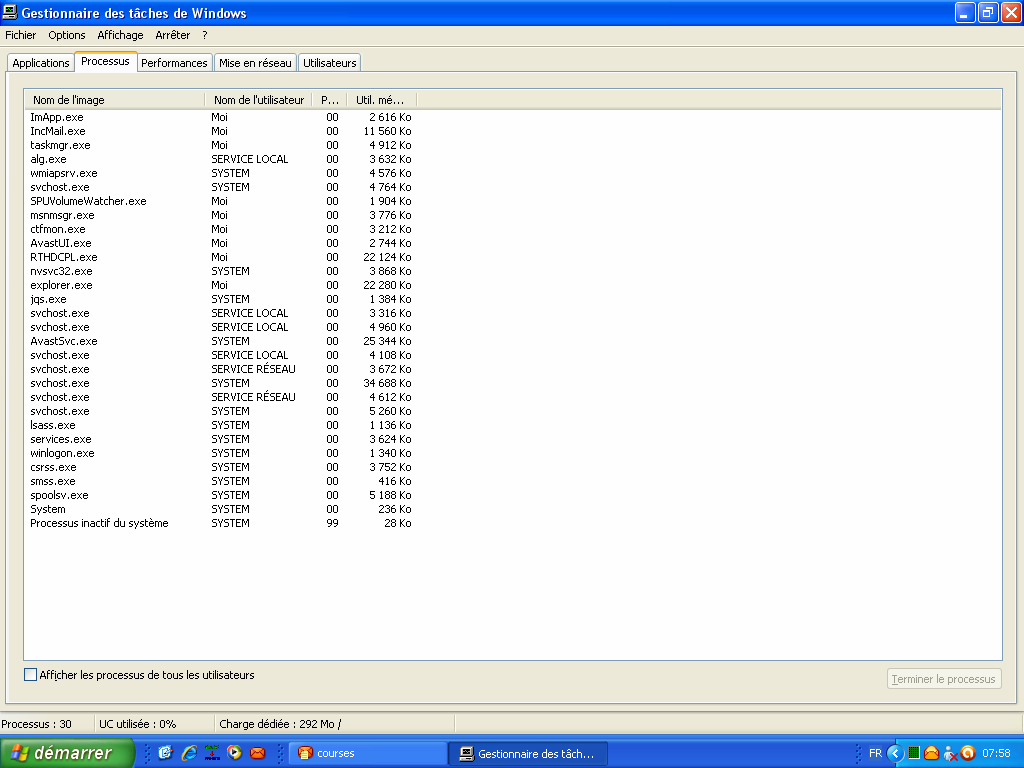The width and height of the screenshot is (1024, 768).
Task: Click the 22 280 Ko memory value
Action: click(x=387, y=285)
